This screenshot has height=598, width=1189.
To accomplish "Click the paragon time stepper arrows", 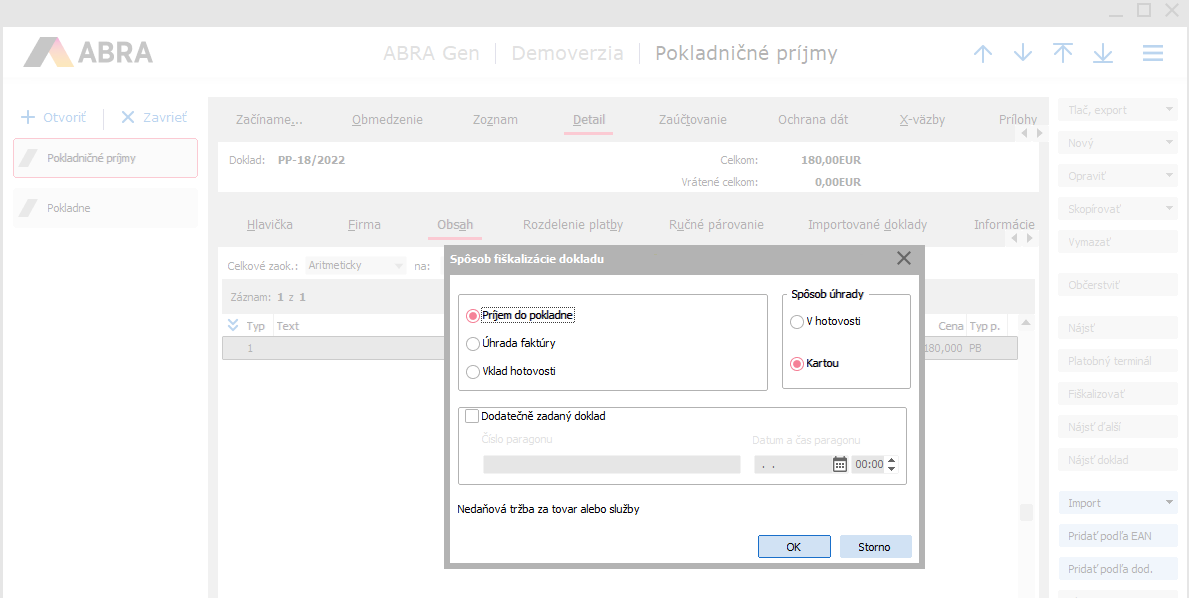I will [x=892, y=464].
